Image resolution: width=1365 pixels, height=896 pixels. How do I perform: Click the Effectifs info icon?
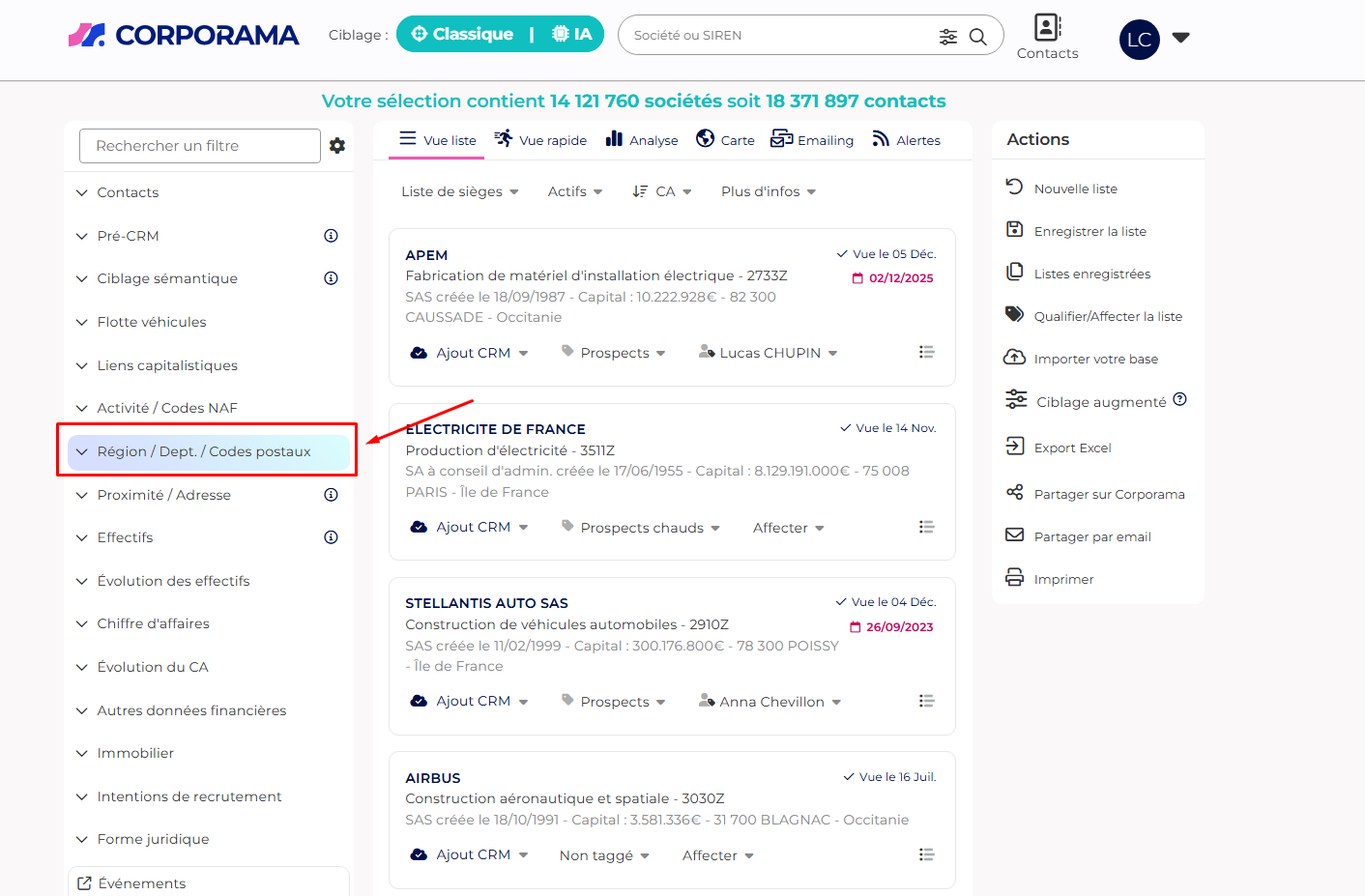coord(331,537)
